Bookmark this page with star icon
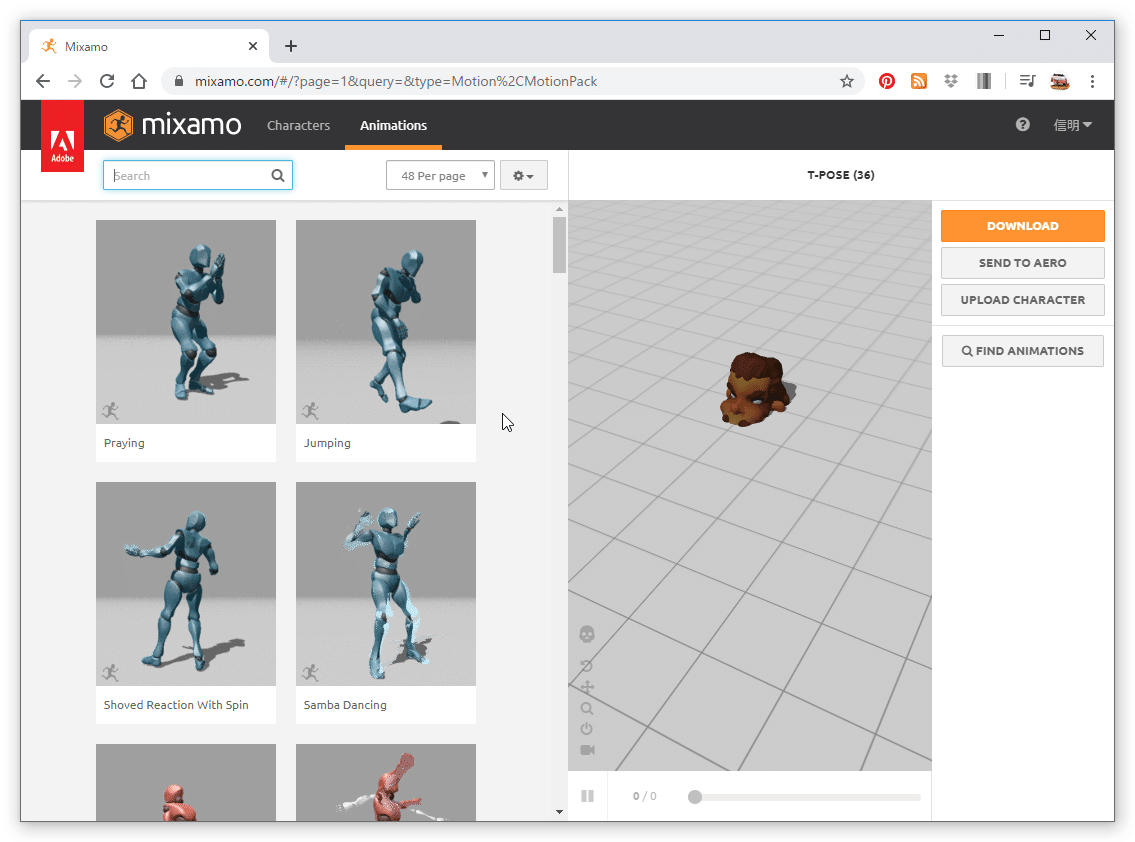1135x842 pixels. coord(846,81)
